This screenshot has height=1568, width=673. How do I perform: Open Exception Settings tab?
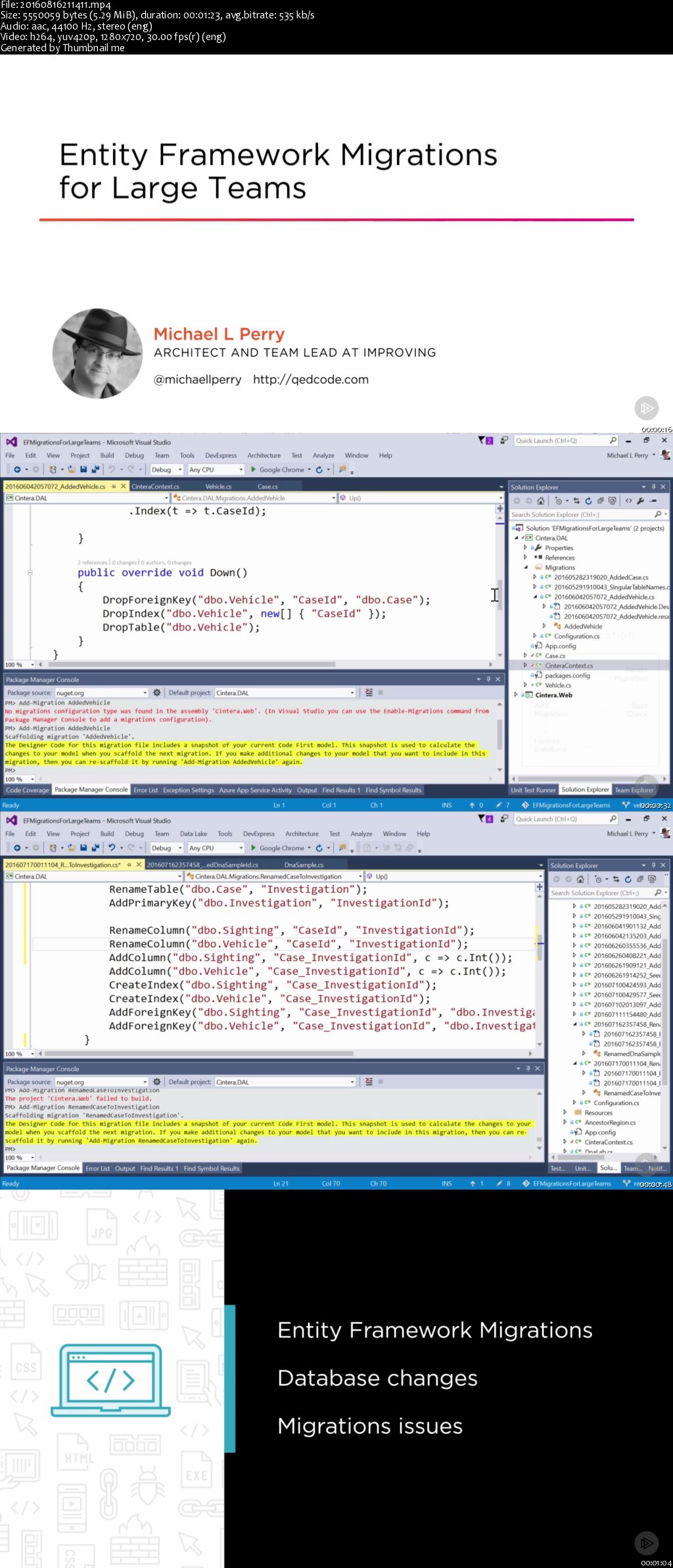click(189, 790)
